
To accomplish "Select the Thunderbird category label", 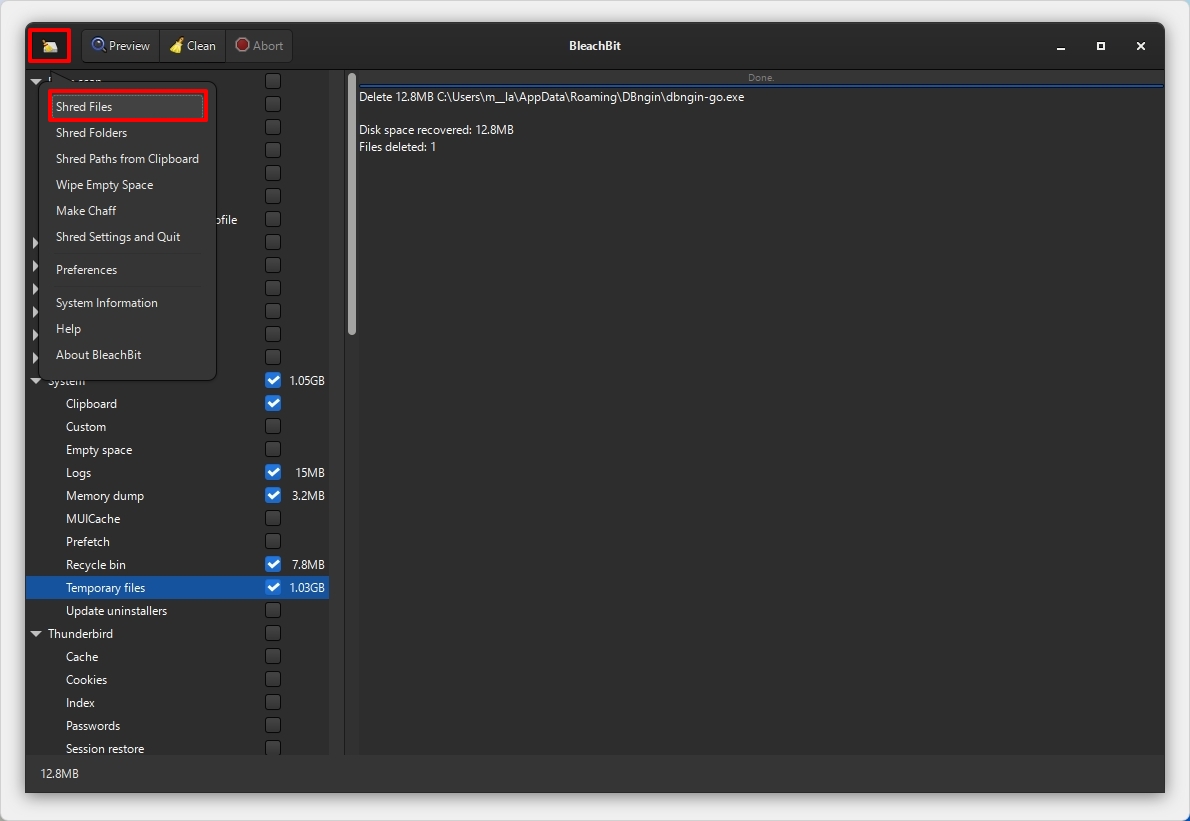I will pos(80,634).
